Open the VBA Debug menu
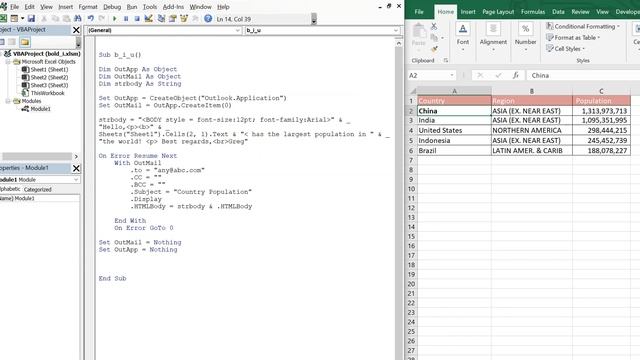Viewport: 640px width, 360px height. tap(112, 7)
